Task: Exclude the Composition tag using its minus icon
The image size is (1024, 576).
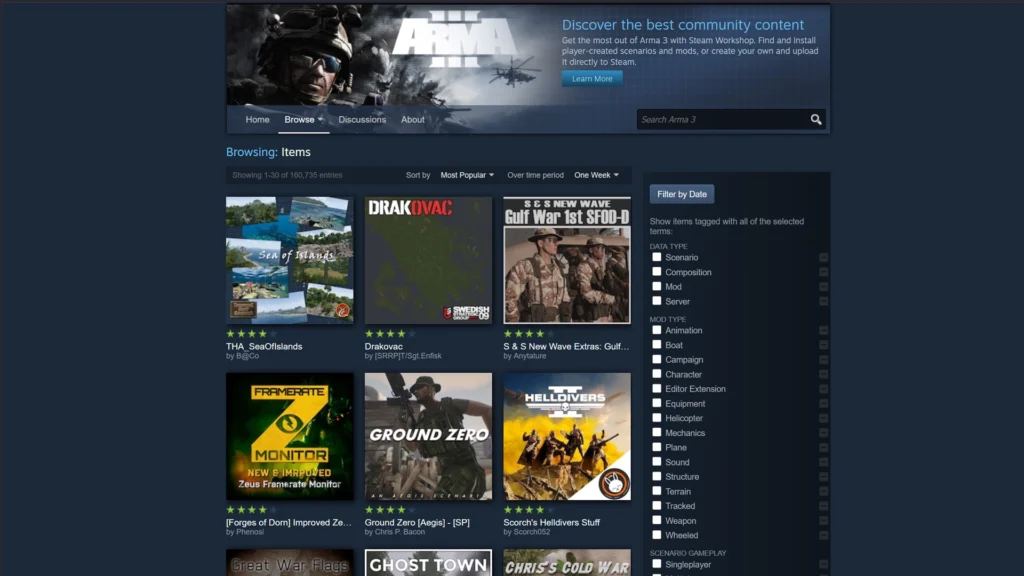Action: 824,272
